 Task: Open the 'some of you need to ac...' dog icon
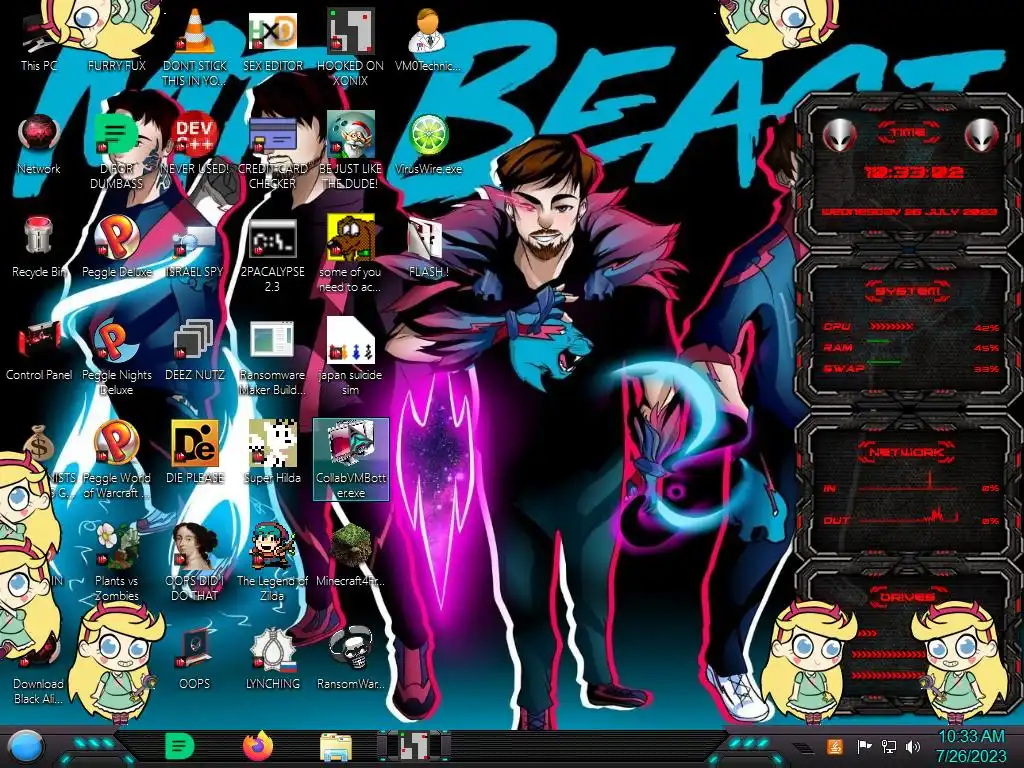coord(350,255)
